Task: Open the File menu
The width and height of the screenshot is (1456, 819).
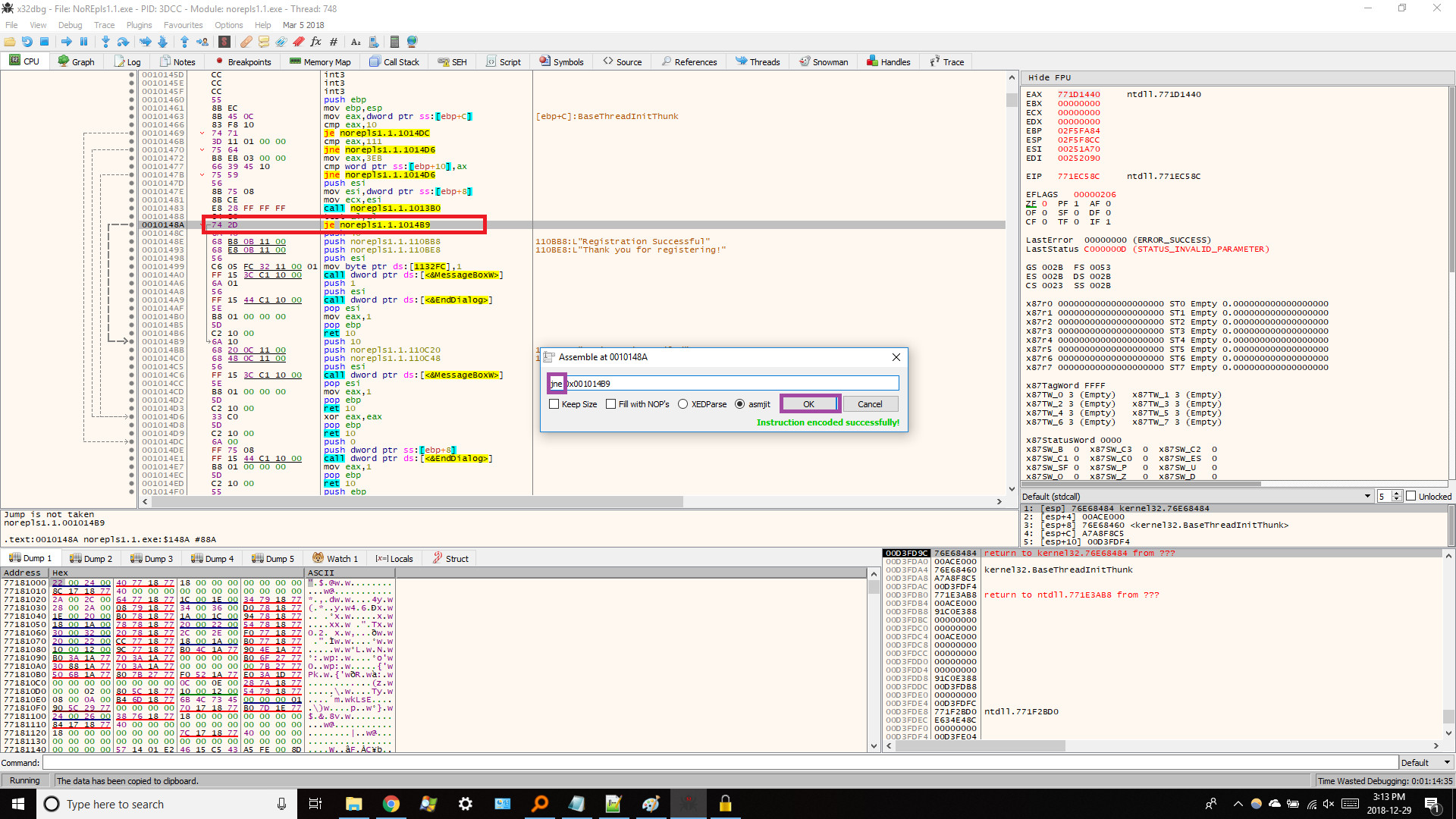Action: 11,25
